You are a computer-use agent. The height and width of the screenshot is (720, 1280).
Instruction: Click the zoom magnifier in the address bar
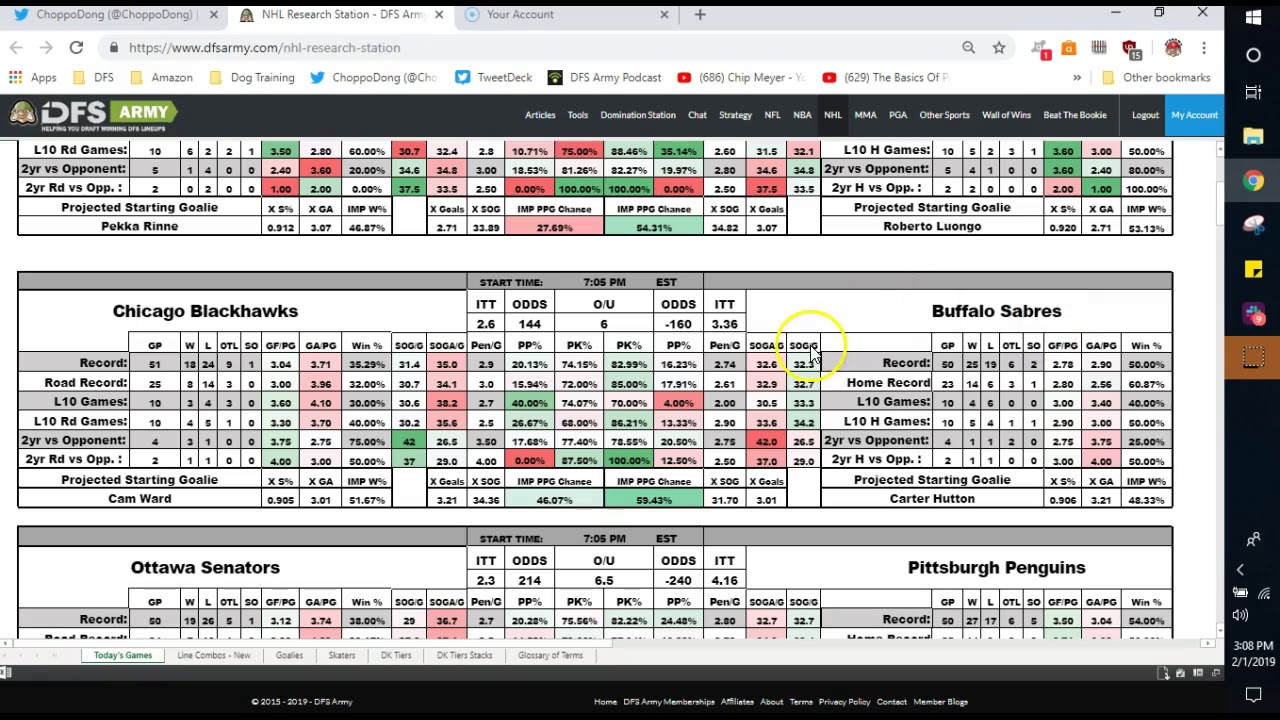point(968,47)
